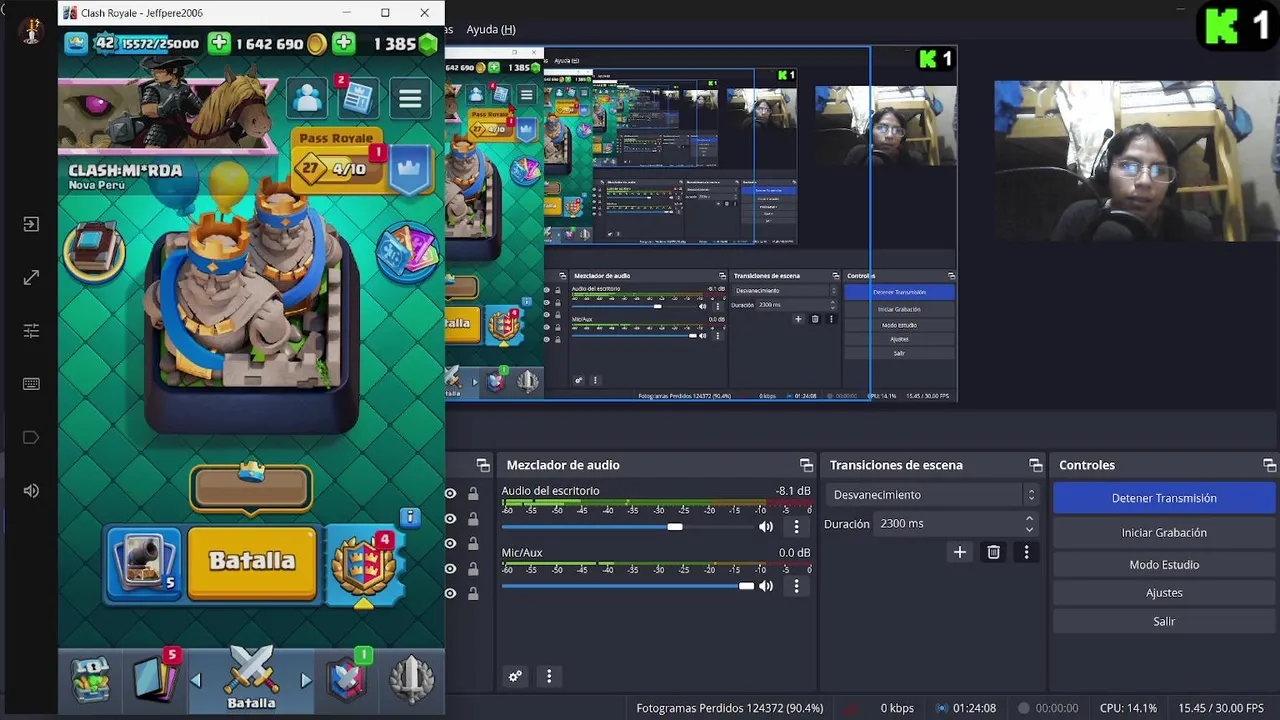Adjust the Mic/Aux volume slider
The width and height of the screenshot is (1280, 720).
coord(626,586)
